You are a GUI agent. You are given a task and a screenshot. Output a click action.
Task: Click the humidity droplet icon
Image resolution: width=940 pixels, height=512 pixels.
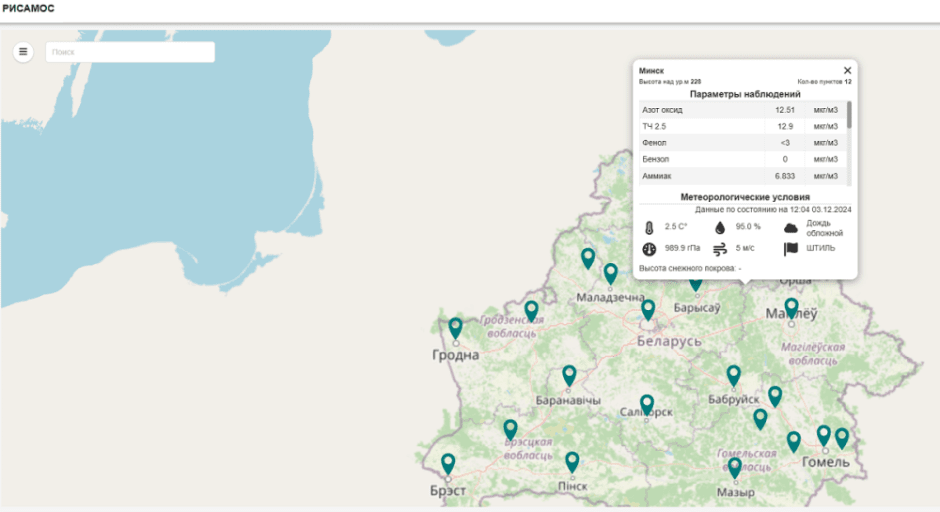(x=719, y=228)
